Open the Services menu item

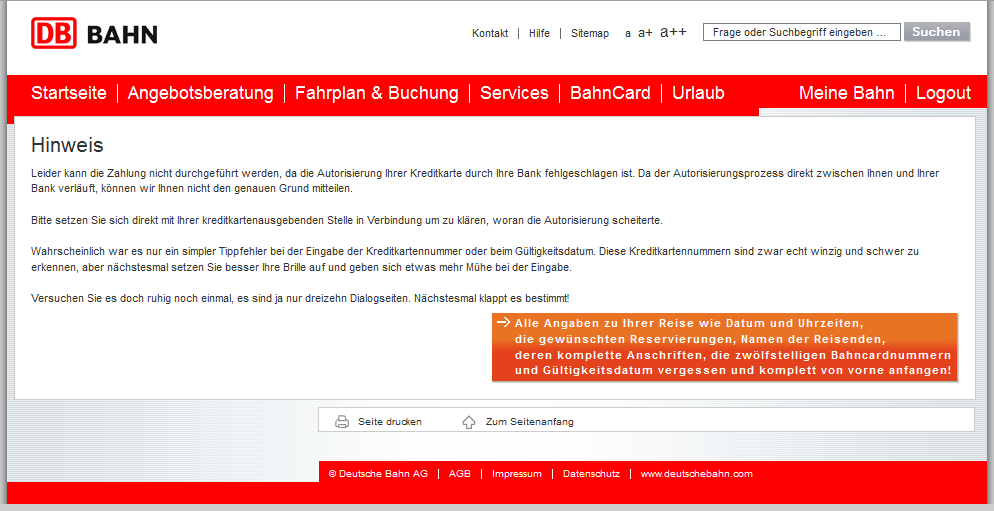(x=514, y=93)
